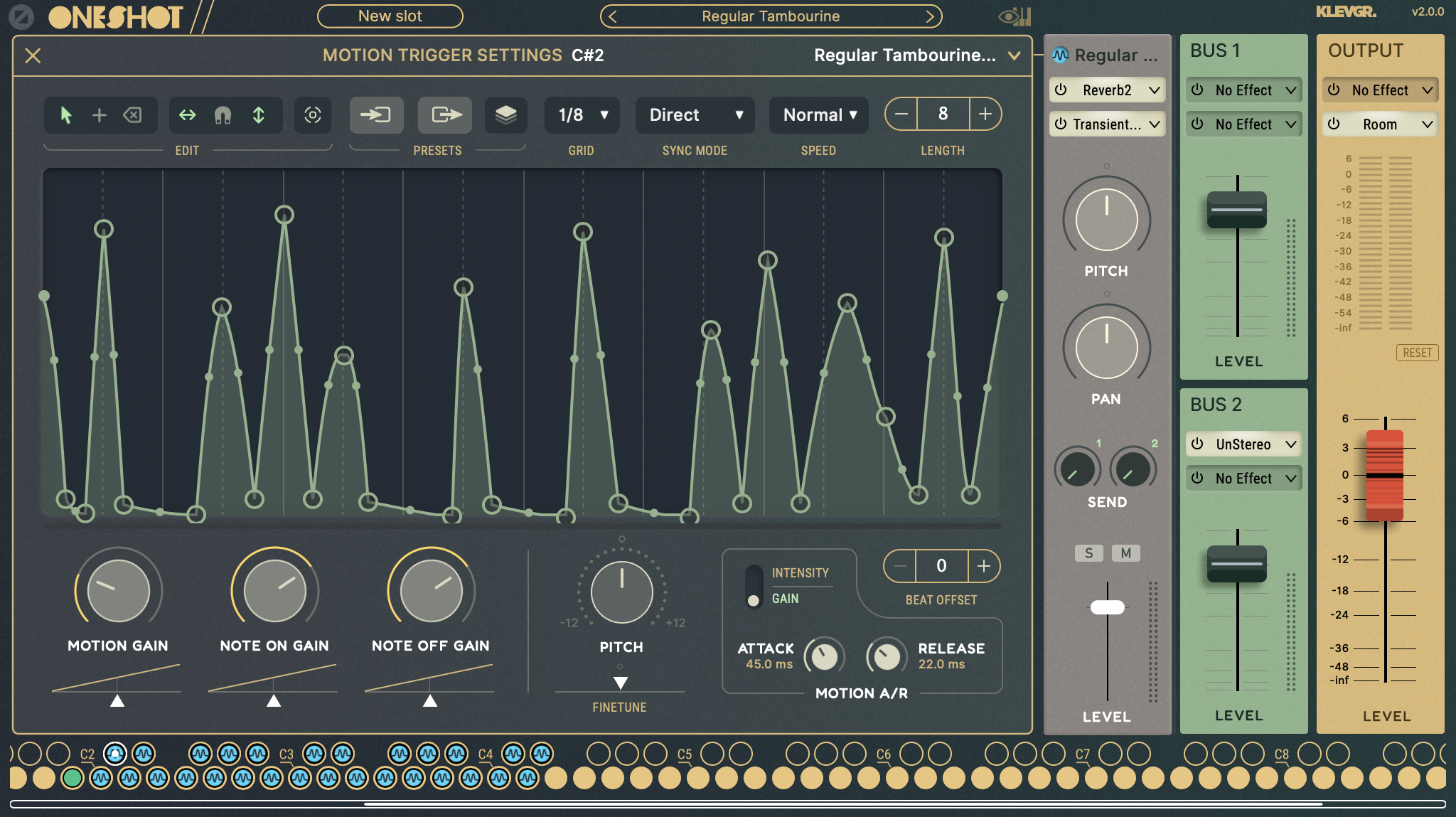Click the horizontal flip arrows icon

tap(187, 114)
